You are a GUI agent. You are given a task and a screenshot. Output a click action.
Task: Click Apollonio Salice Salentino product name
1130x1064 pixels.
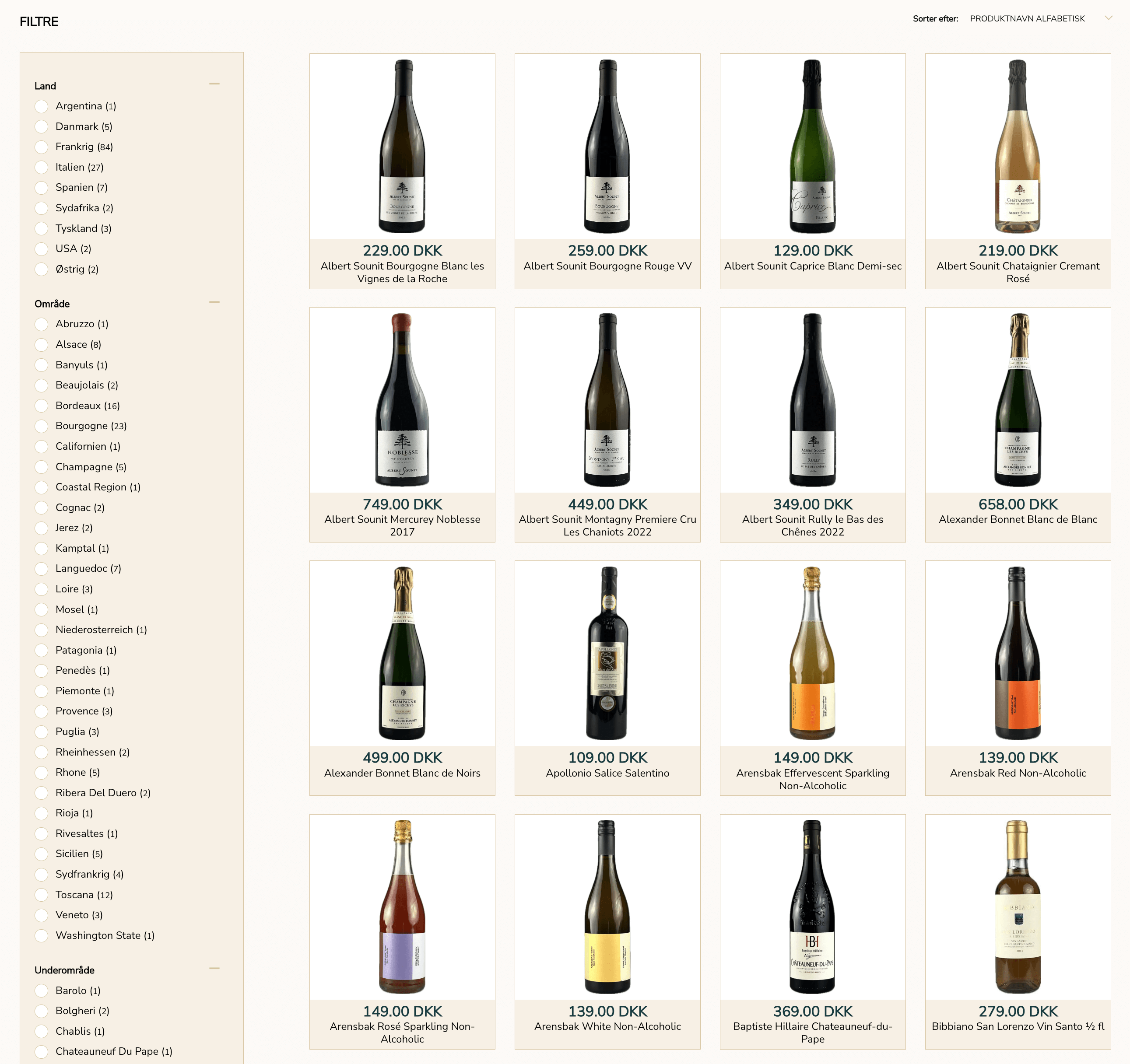coord(607,773)
